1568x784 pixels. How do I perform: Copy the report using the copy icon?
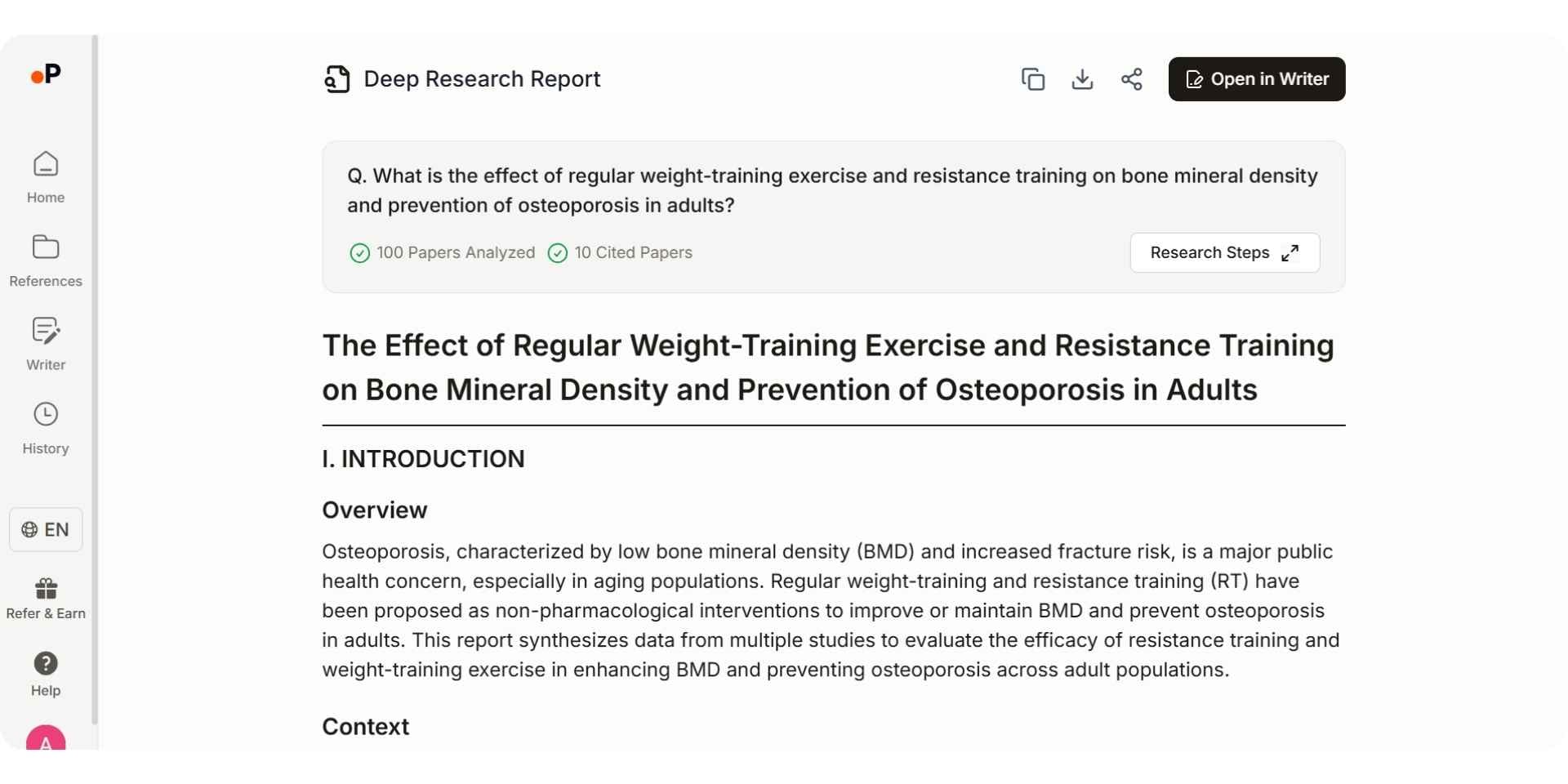pos(1032,78)
